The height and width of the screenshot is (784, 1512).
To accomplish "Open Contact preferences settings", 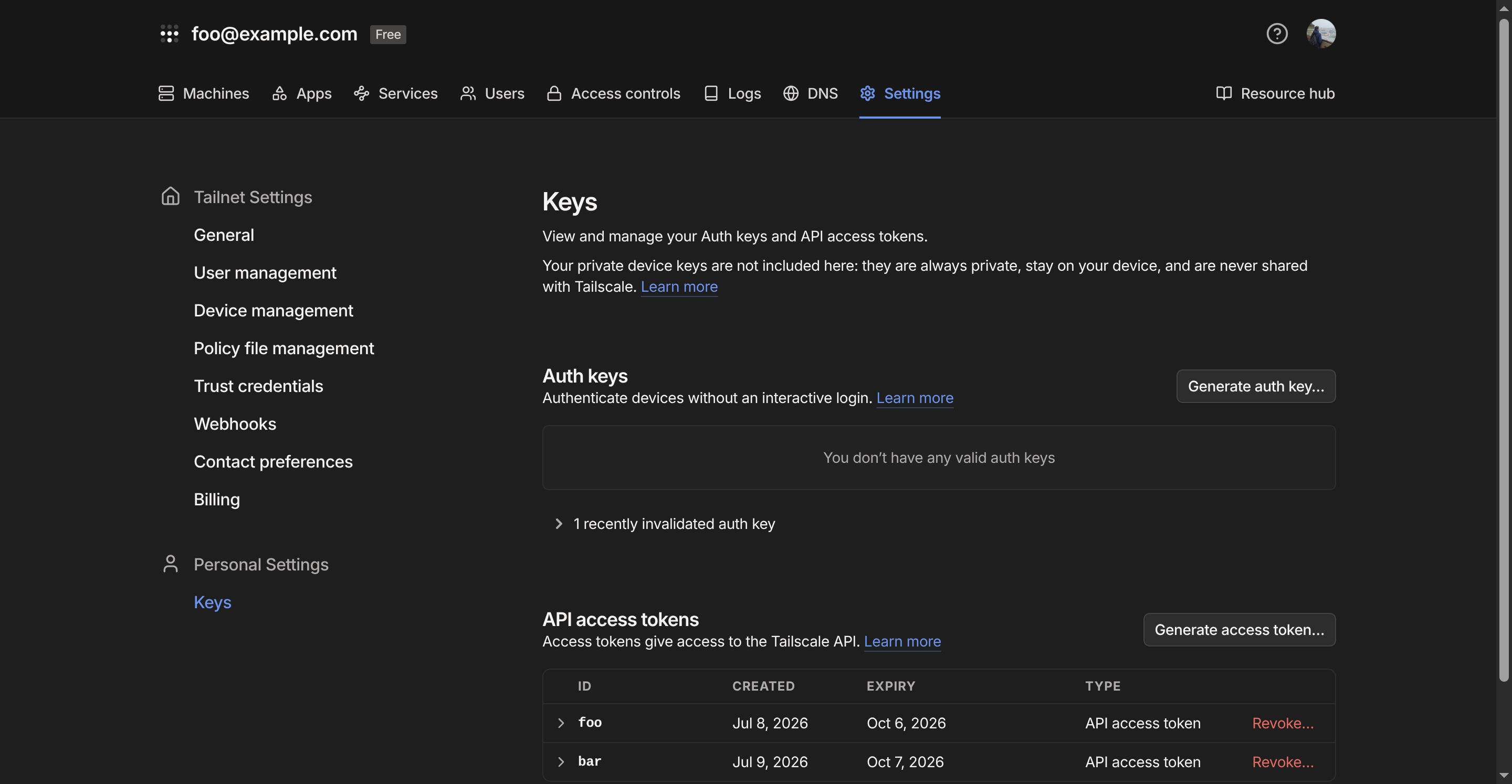I will (x=273, y=462).
